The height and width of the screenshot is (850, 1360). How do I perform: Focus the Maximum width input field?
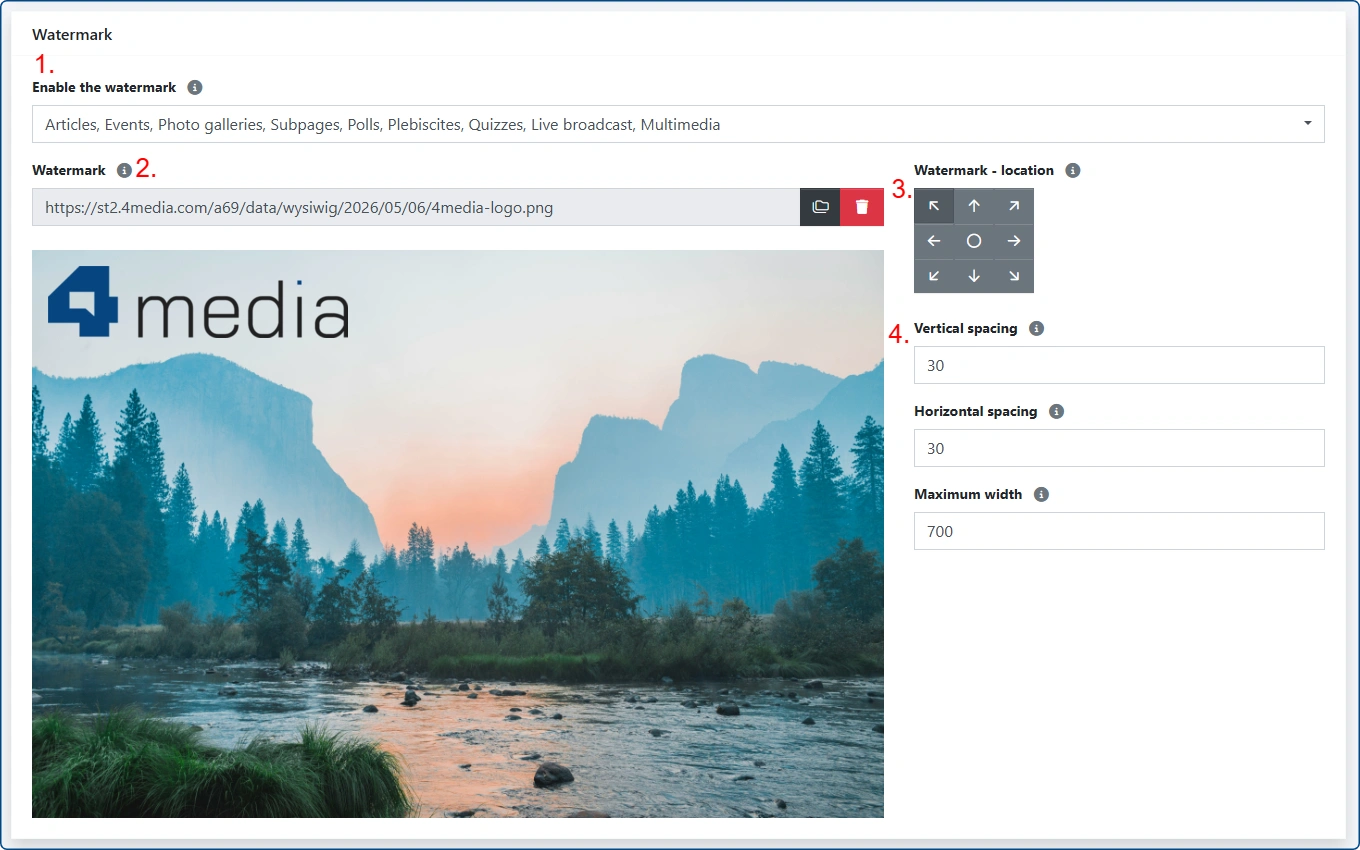tap(1119, 531)
